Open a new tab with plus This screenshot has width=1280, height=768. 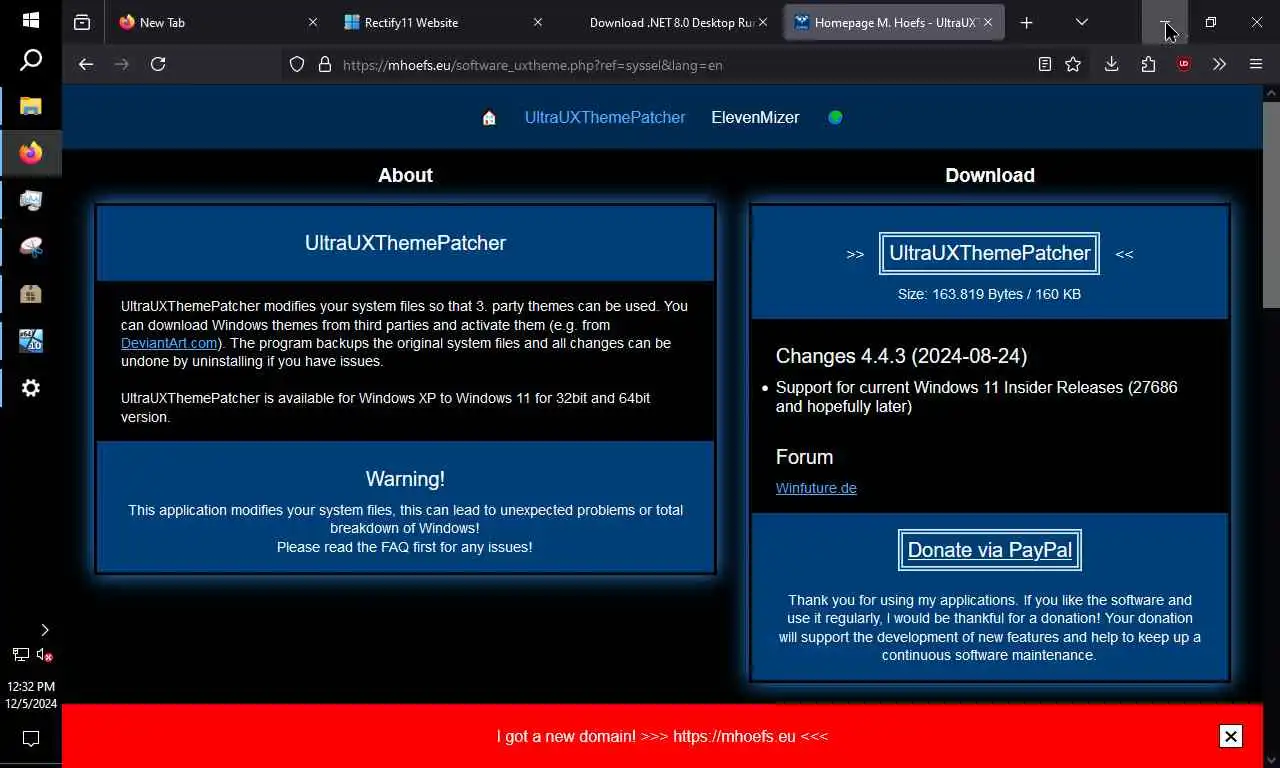pyautogui.click(x=1026, y=22)
